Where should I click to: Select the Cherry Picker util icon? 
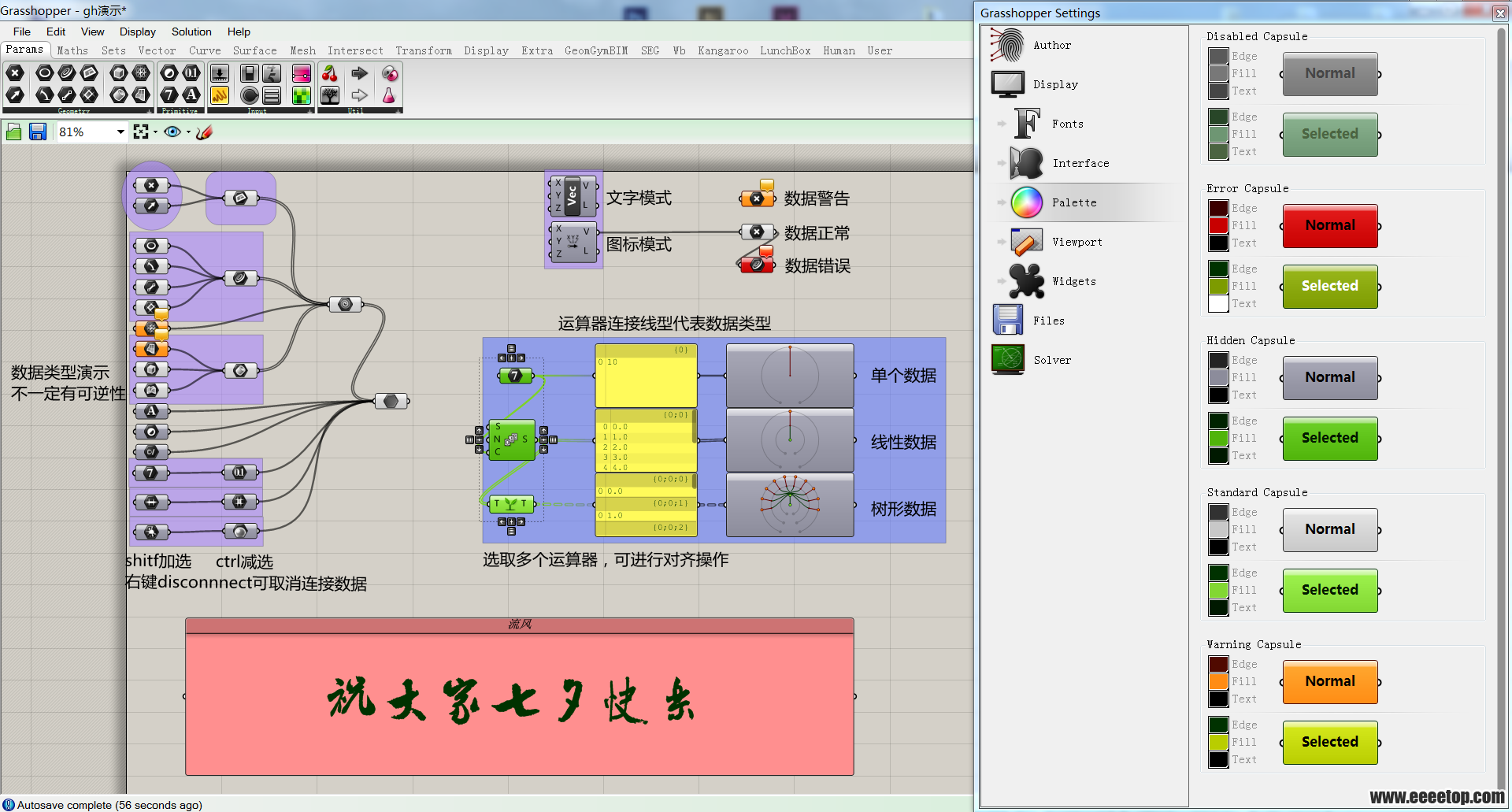coord(330,73)
